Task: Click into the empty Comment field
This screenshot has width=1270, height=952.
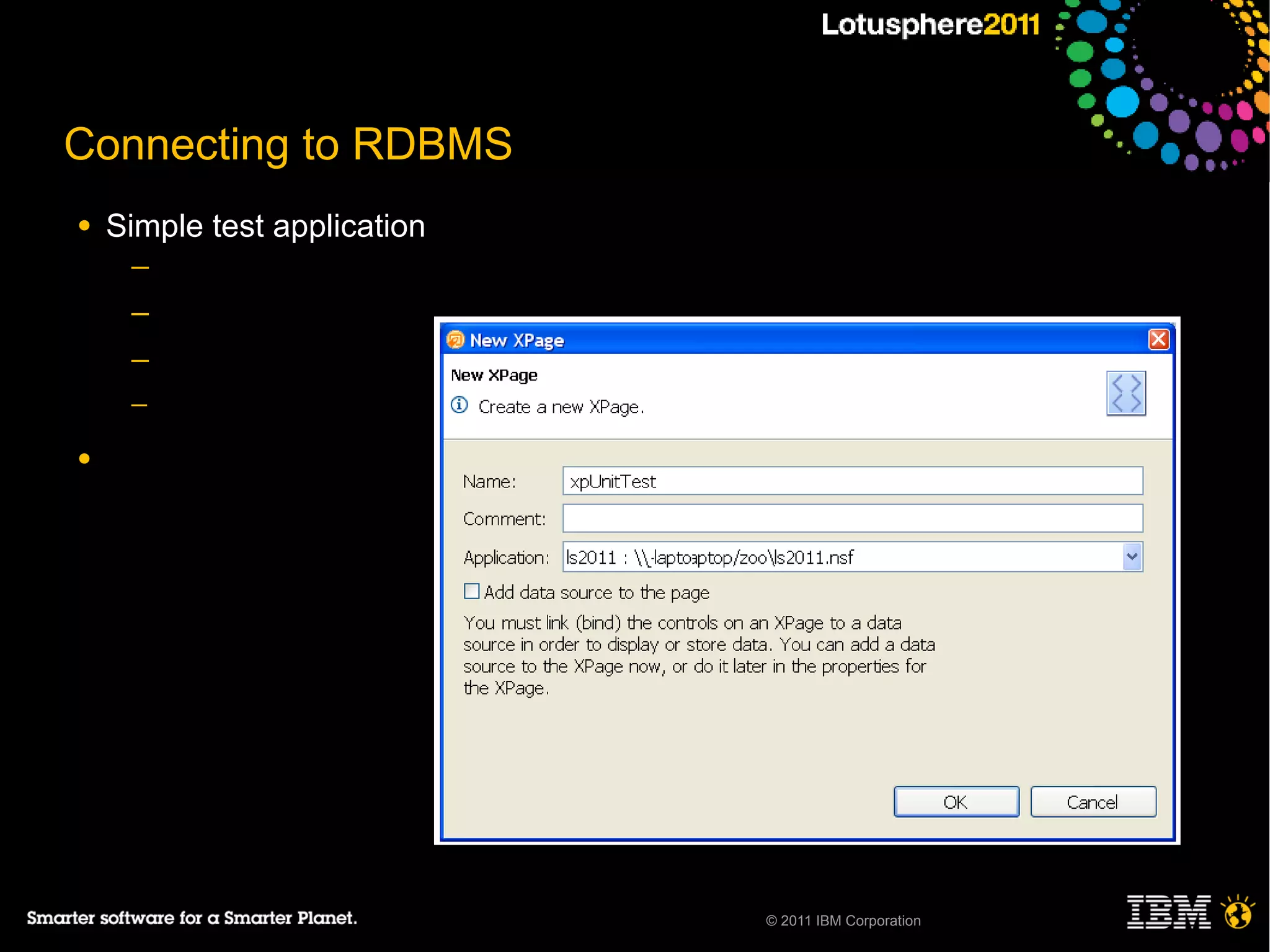Action: 852,518
